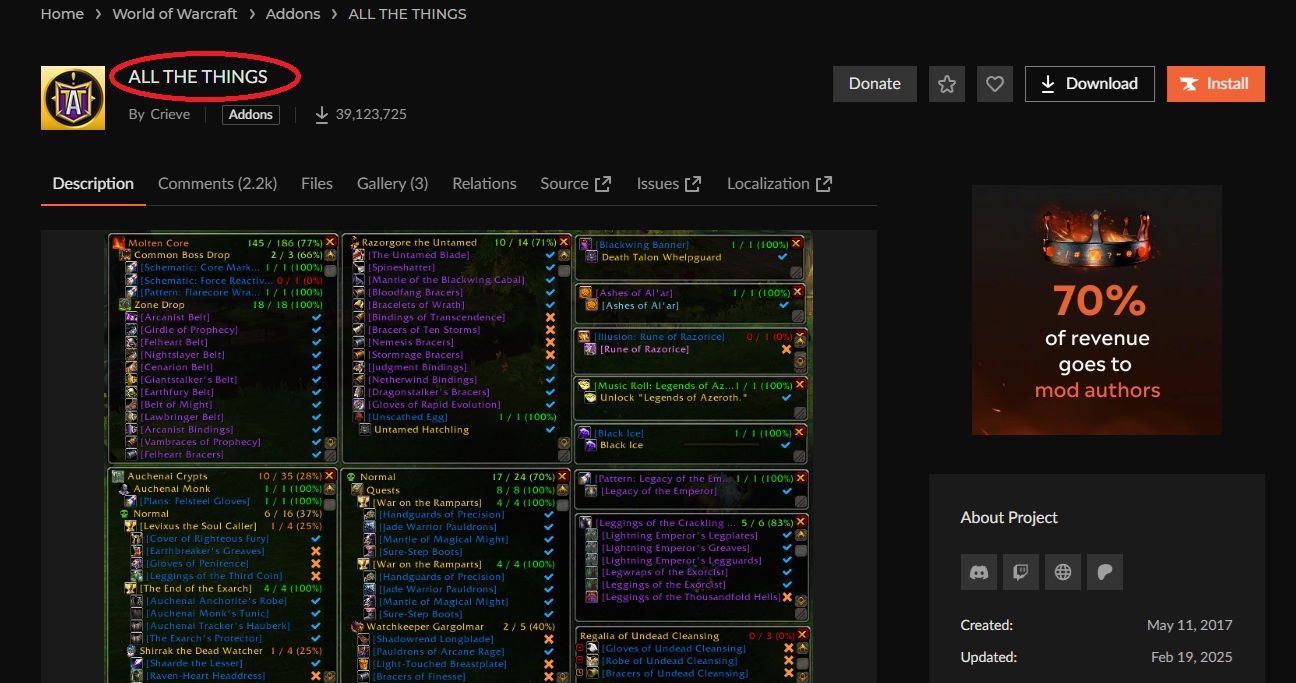Favorite the project with the star icon
This screenshot has width=1296, height=683.
click(x=946, y=84)
